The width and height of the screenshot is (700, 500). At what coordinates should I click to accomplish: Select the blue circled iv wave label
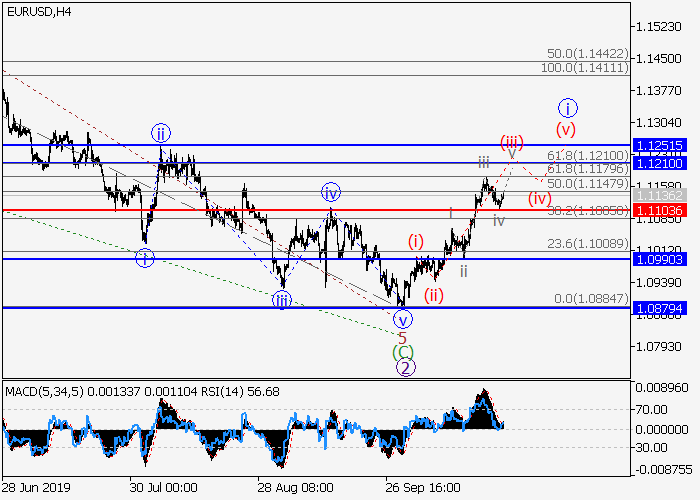[x=331, y=193]
